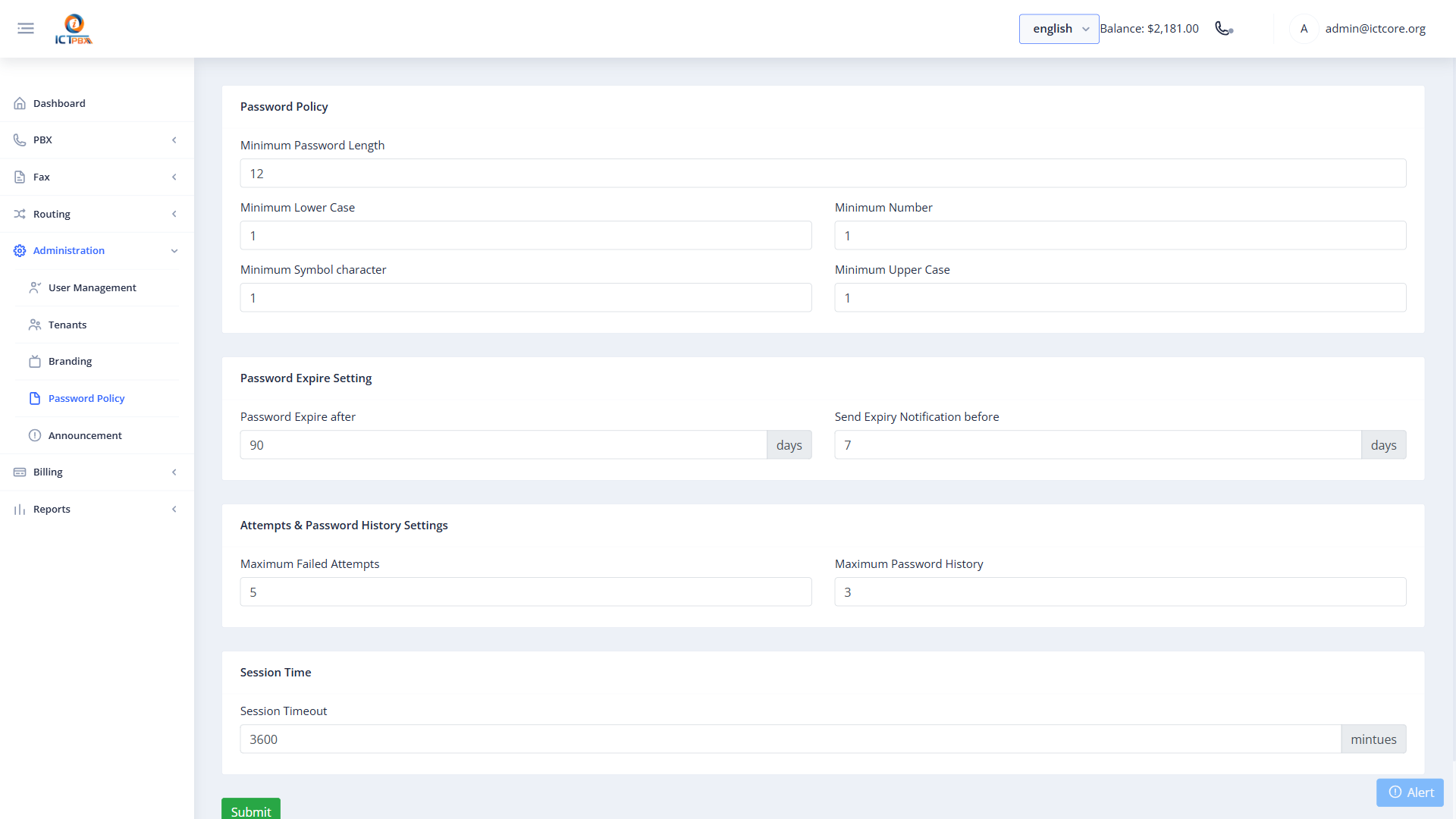Viewport: 1456px width, 819px height.
Task: Toggle the hamburger sidebar menu
Action: (x=26, y=29)
